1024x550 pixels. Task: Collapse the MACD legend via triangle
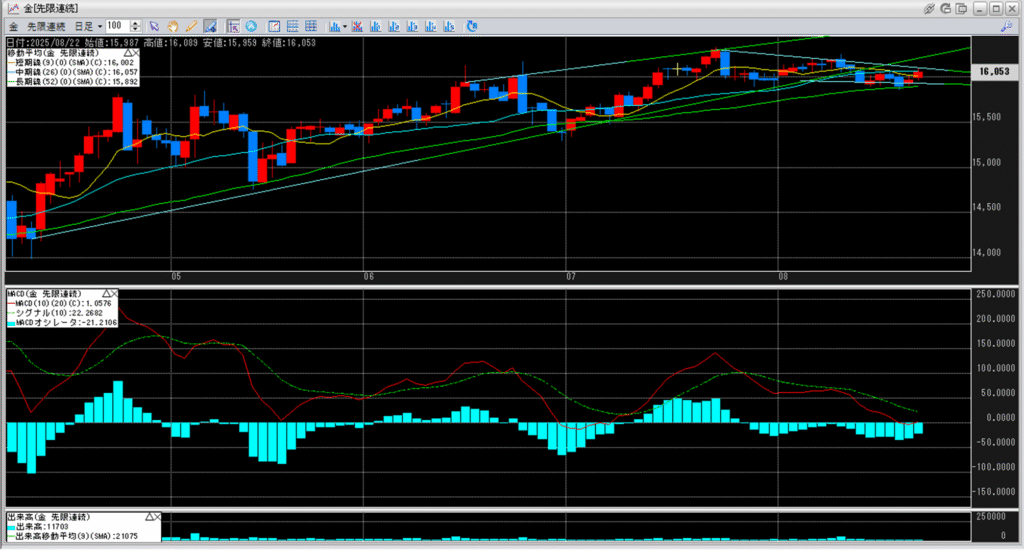pyautogui.click(x=106, y=294)
